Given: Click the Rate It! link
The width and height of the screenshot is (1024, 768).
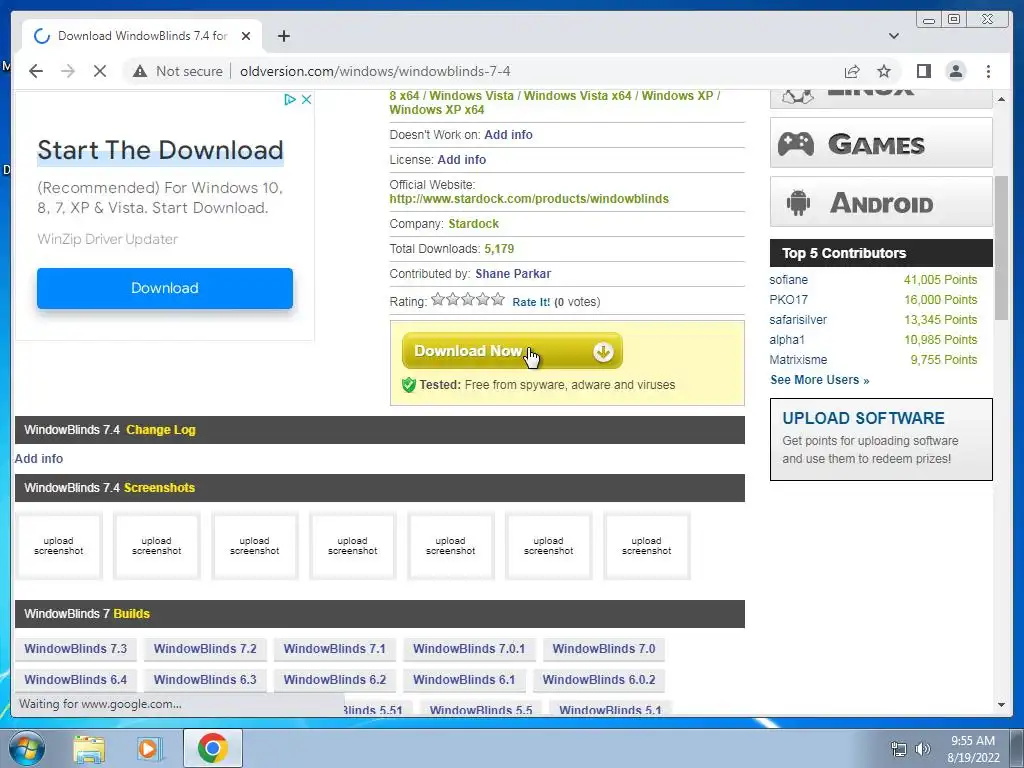Looking at the screenshot, I should [x=531, y=302].
